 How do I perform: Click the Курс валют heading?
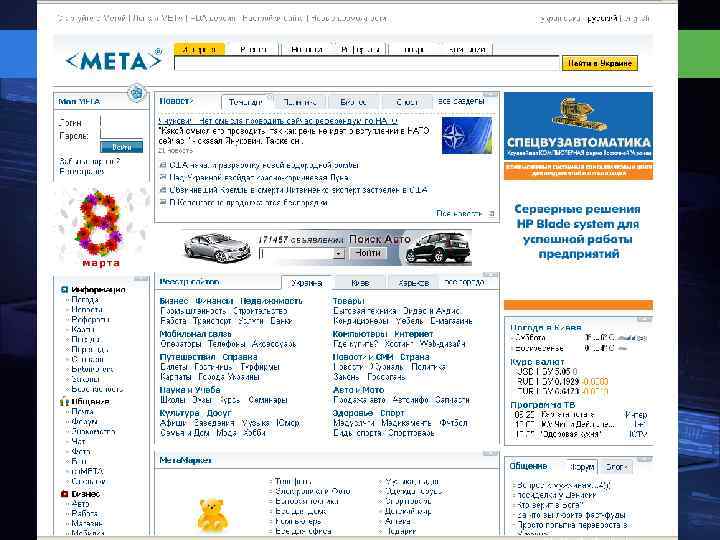click(x=537, y=362)
